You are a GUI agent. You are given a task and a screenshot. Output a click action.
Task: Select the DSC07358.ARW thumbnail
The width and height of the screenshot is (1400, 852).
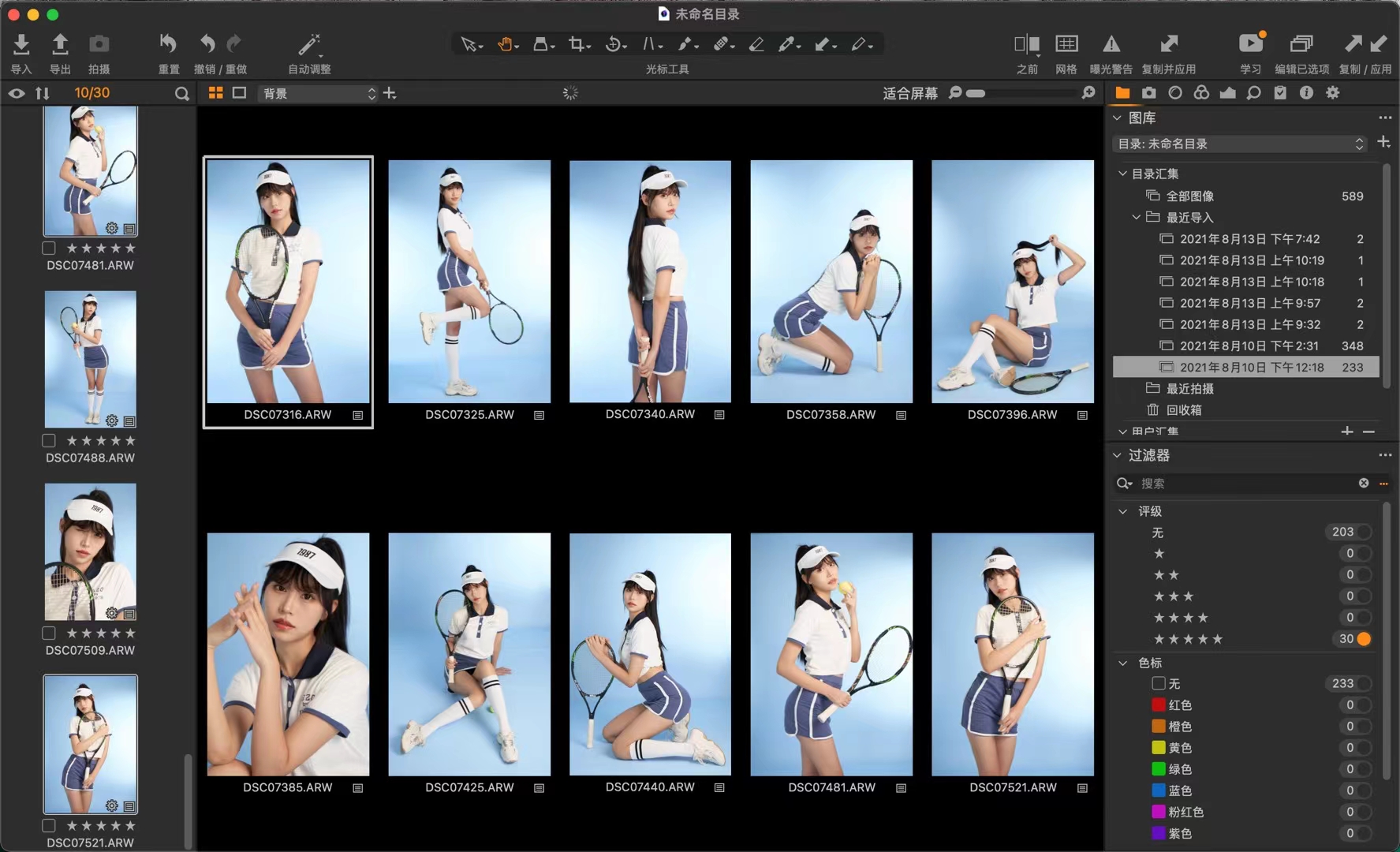(831, 282)
